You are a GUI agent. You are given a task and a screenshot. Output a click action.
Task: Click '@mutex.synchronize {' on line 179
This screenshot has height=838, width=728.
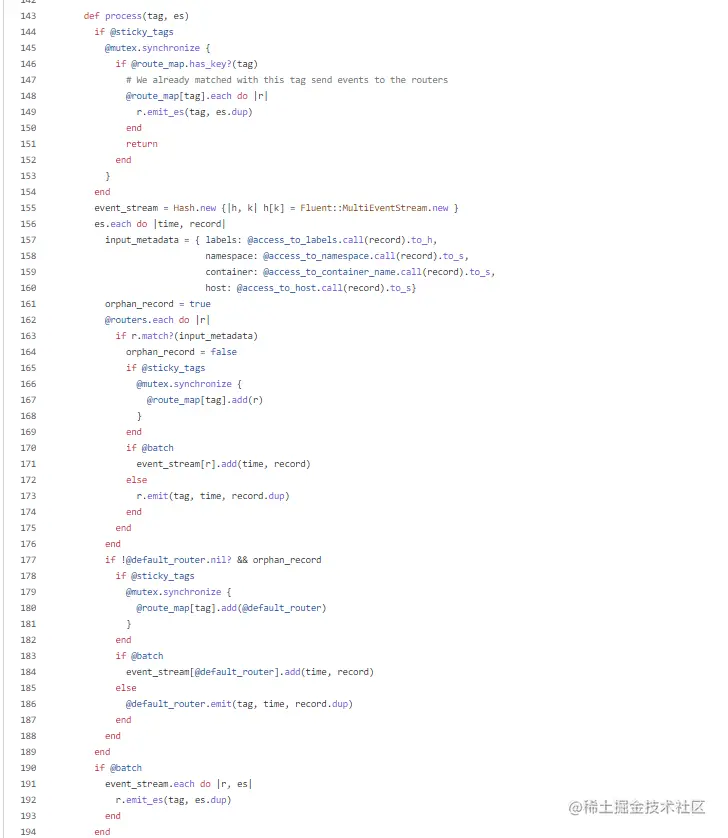[179, 592]
